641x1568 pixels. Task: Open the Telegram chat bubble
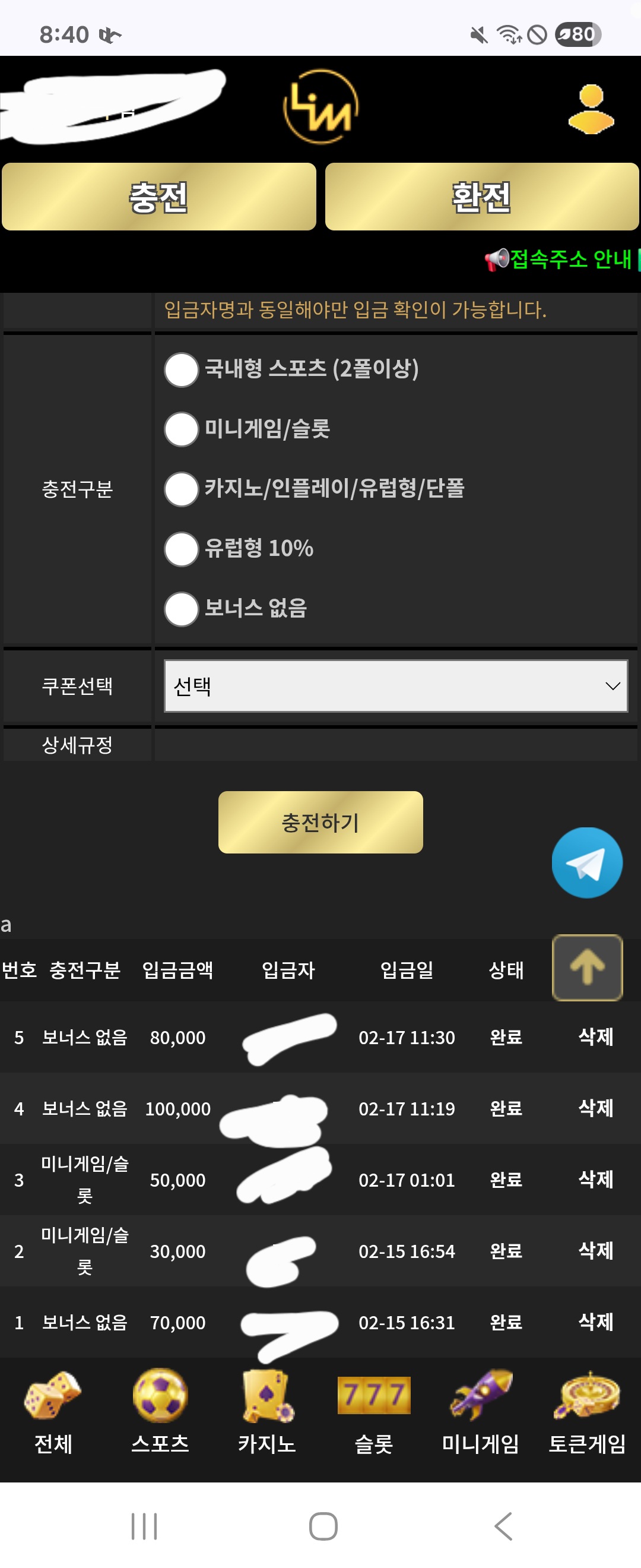click(x=586, y=862)
